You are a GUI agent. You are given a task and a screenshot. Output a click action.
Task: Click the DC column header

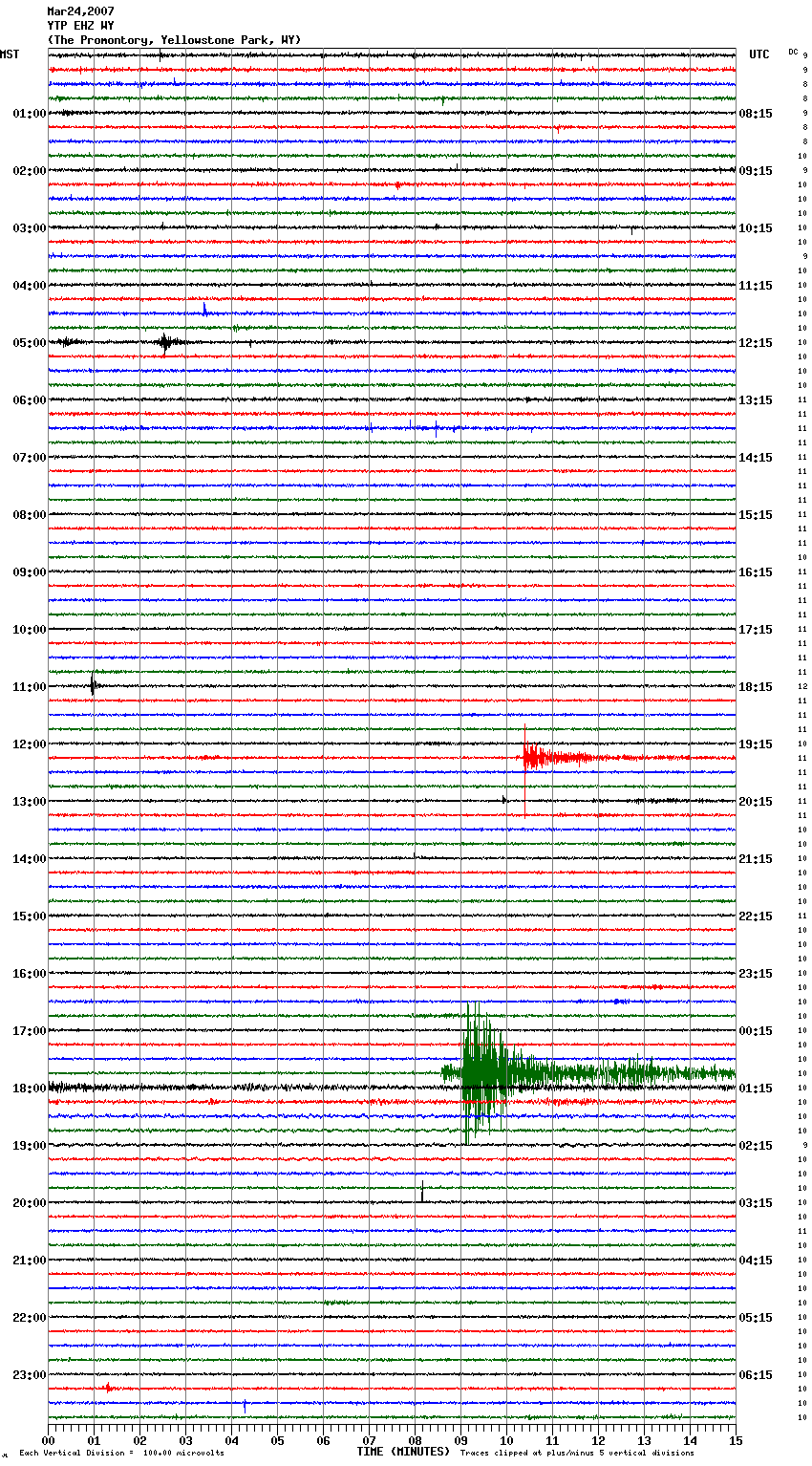(x=793, y=52)
